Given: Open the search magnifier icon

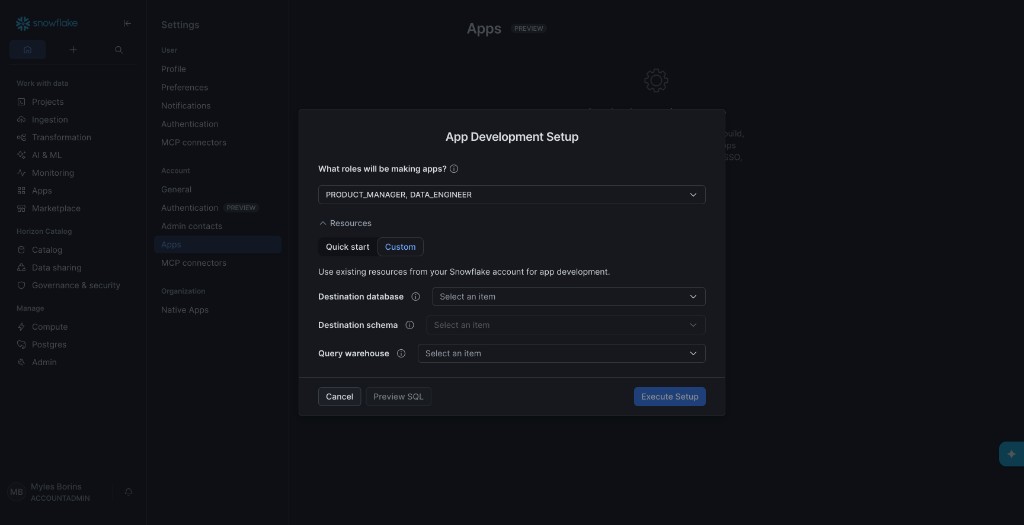Looking at the screenshot, I should point(119,50).
